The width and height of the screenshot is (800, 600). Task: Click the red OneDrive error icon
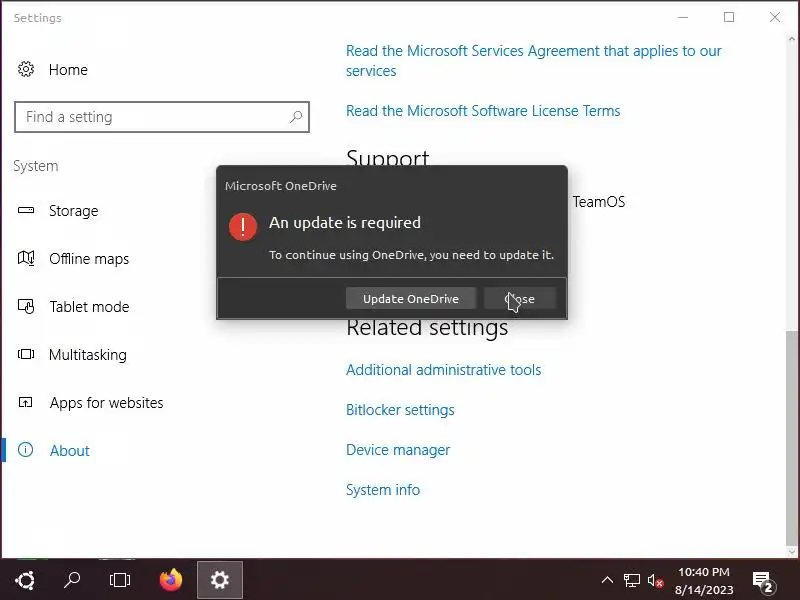243,227
